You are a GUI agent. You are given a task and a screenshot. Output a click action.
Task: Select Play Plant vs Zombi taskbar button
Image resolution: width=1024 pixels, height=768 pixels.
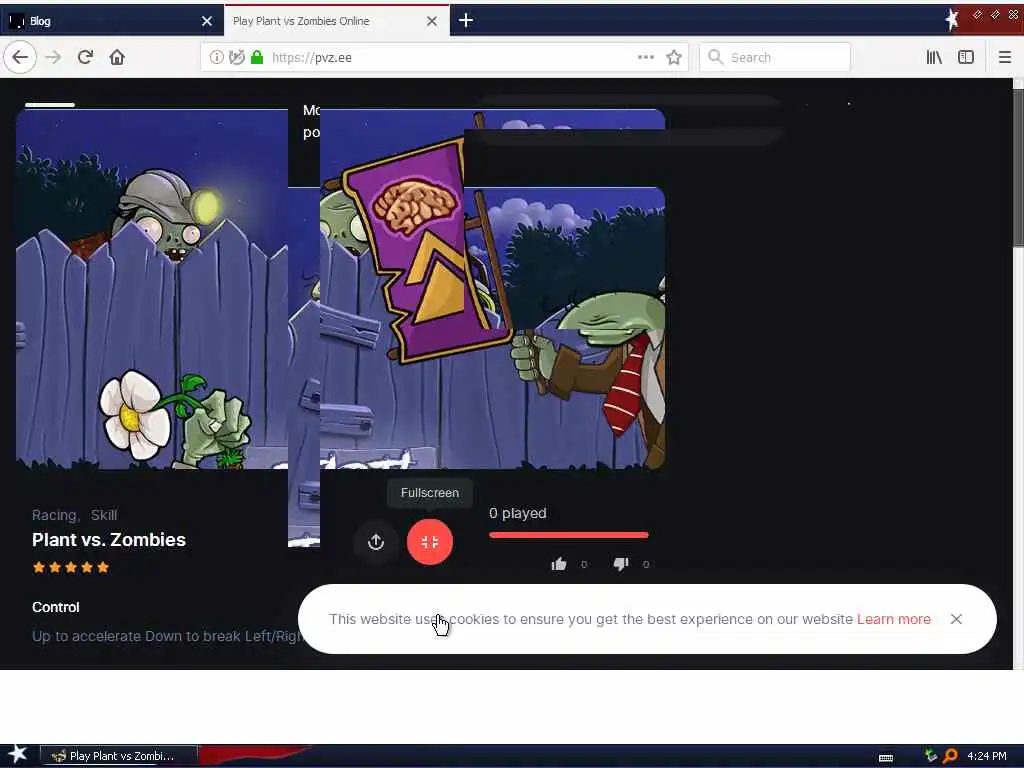119,756
